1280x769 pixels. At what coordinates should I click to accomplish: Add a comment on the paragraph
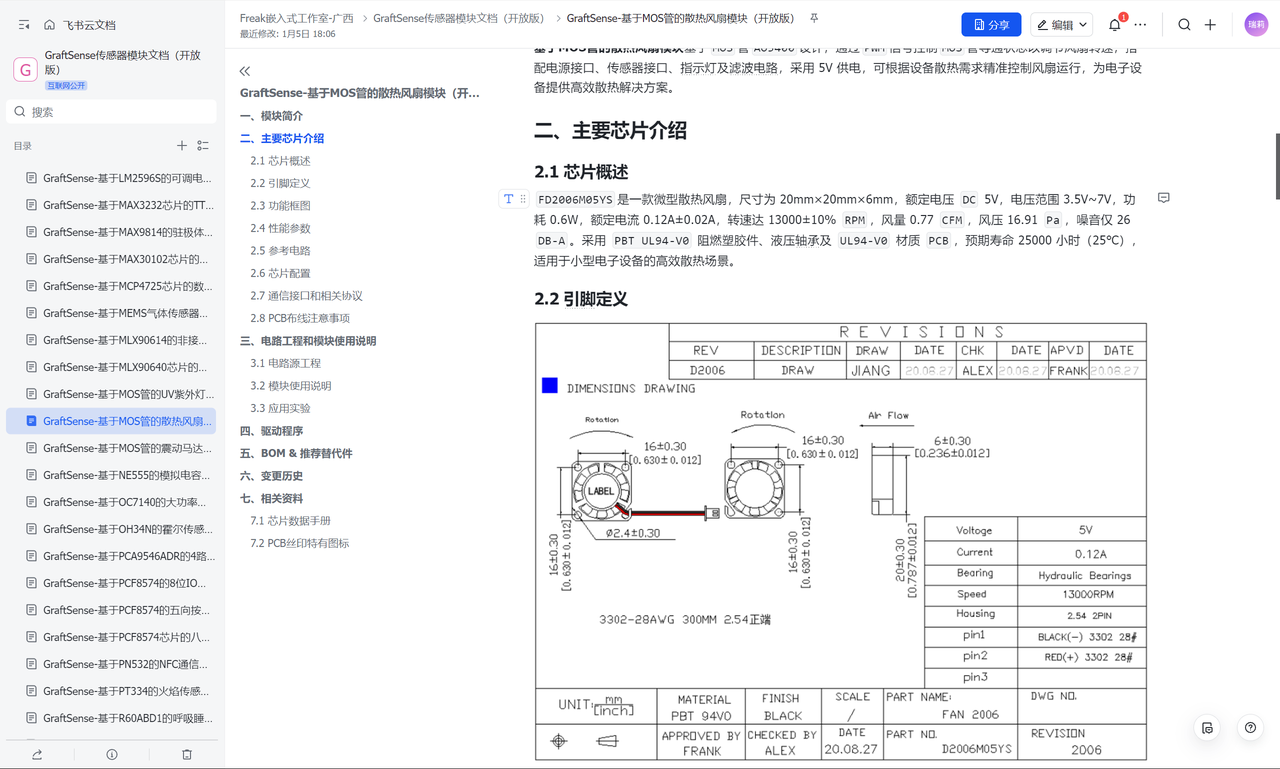coord(1163,198)
